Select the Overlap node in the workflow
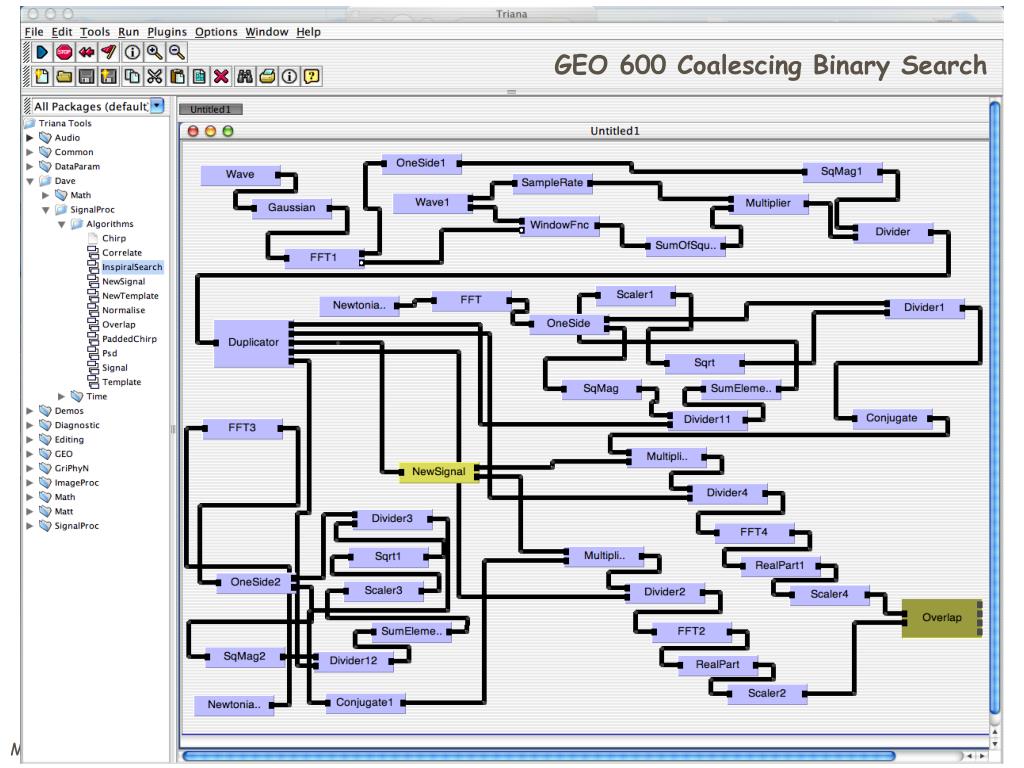Viewport: 1024px width, 768px height. pos(942,617)
